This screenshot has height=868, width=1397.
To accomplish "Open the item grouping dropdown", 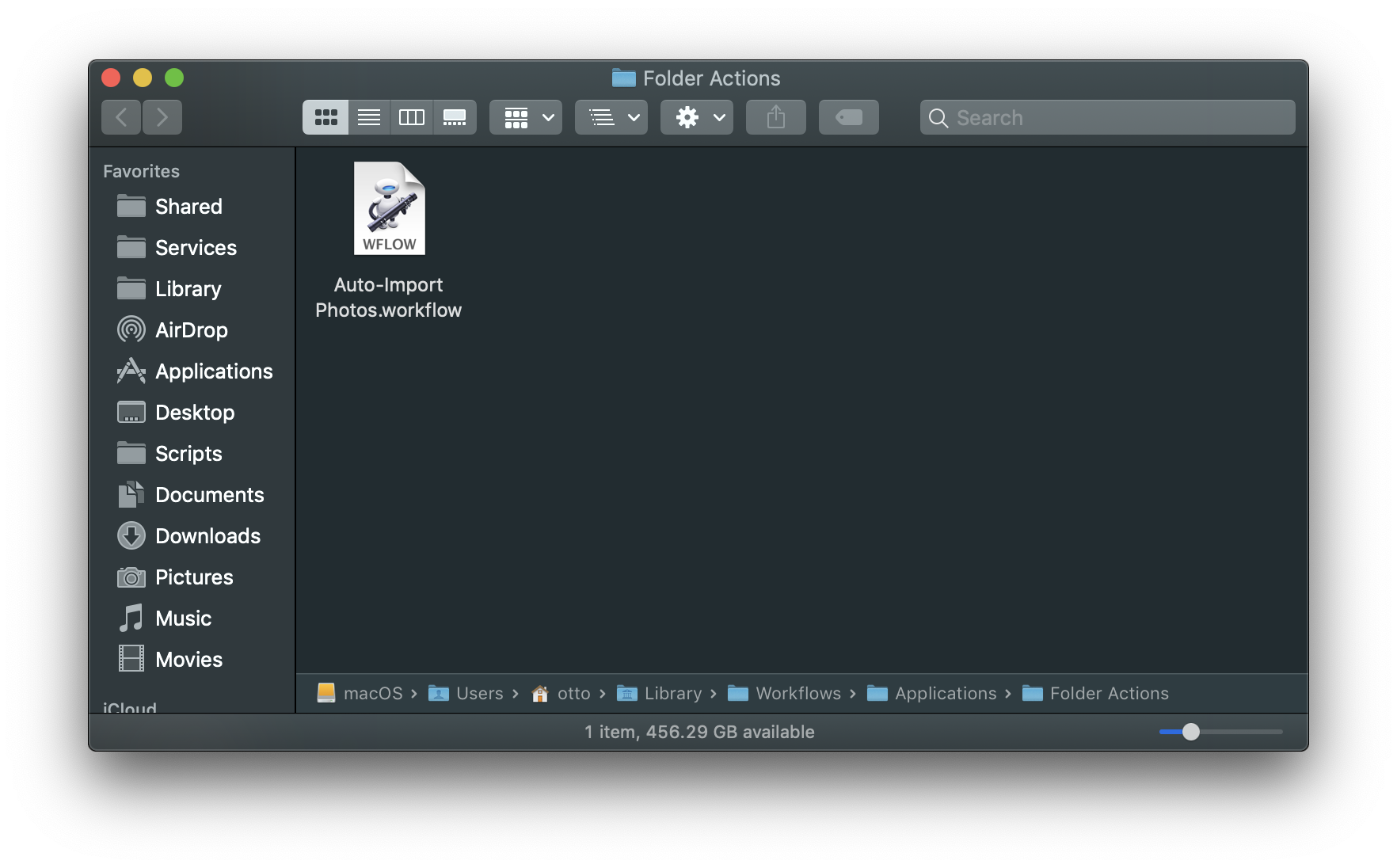I will click(x=525, y=117).
